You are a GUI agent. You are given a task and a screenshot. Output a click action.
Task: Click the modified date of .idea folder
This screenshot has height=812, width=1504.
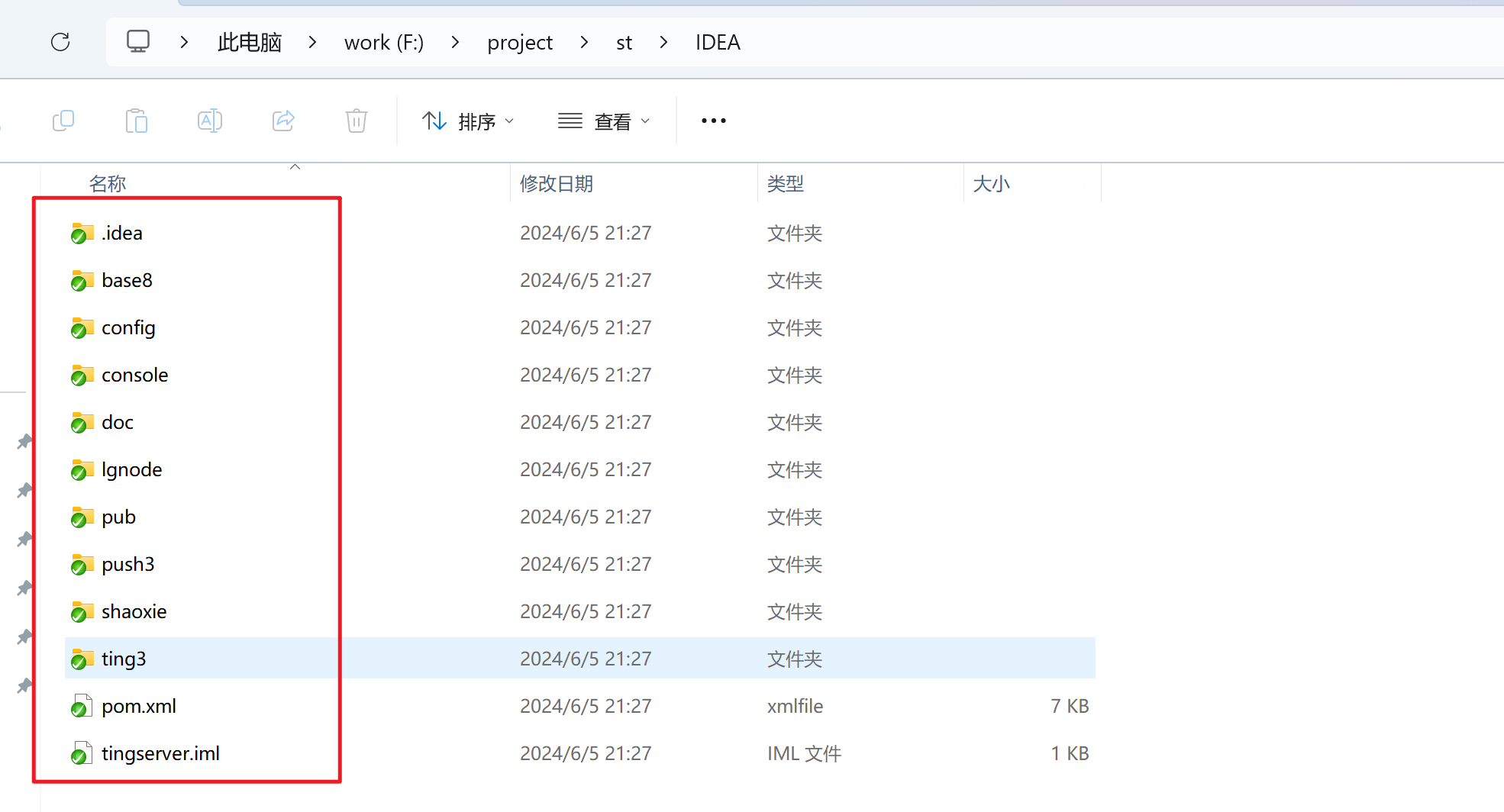click(586, 233)
